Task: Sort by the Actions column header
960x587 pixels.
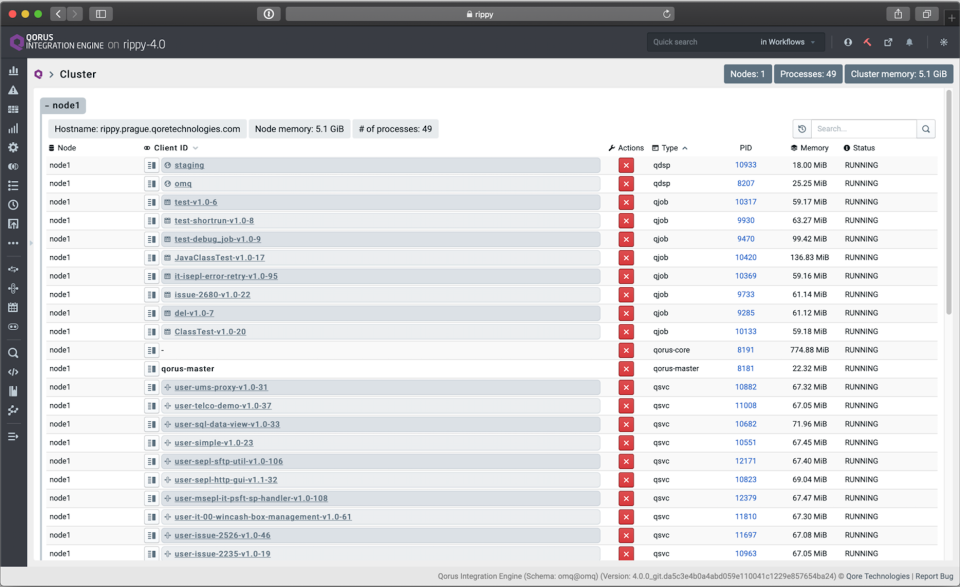Action: 626,148
